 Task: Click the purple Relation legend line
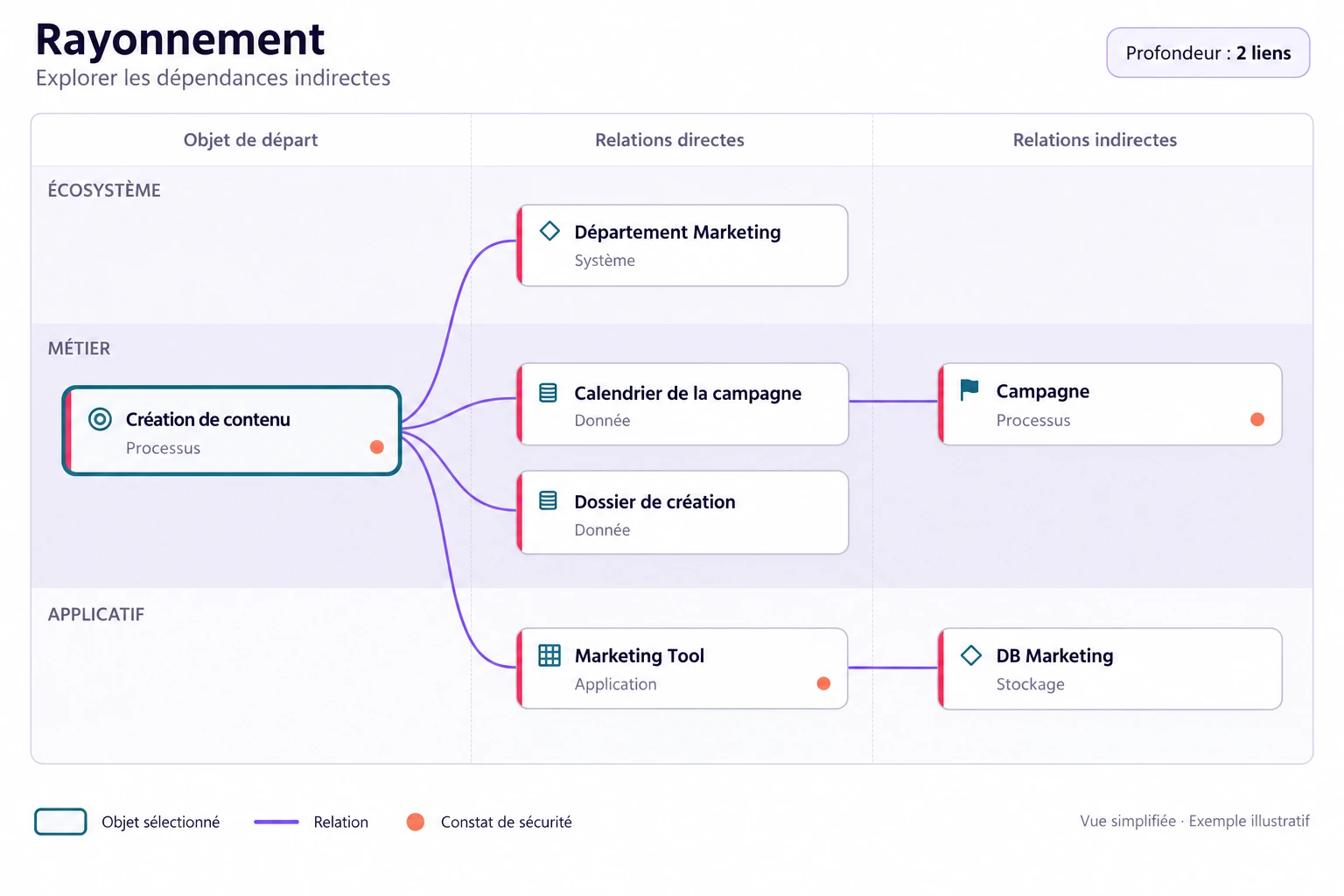[x=276, y=822]
